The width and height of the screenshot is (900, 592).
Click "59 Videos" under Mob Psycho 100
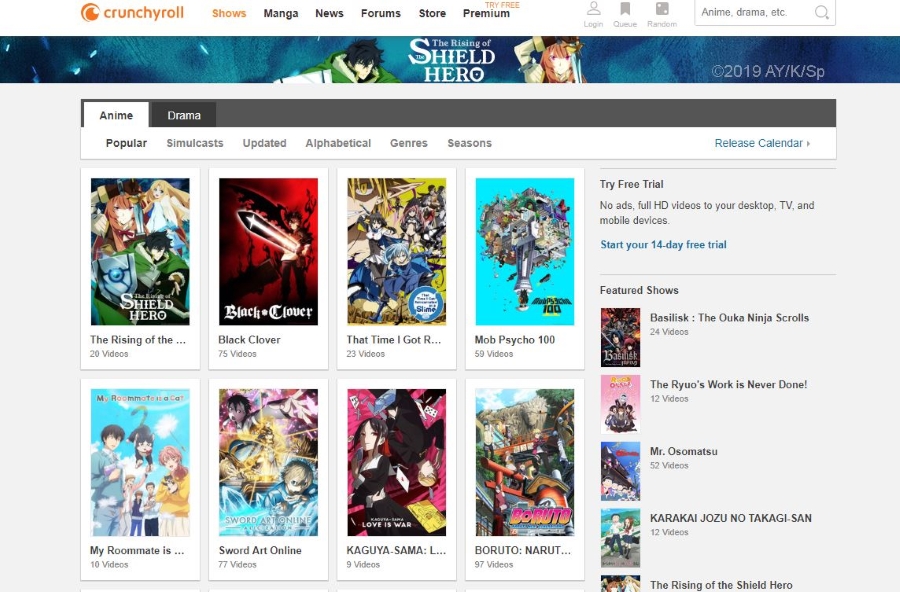click(x=494, y=354)
